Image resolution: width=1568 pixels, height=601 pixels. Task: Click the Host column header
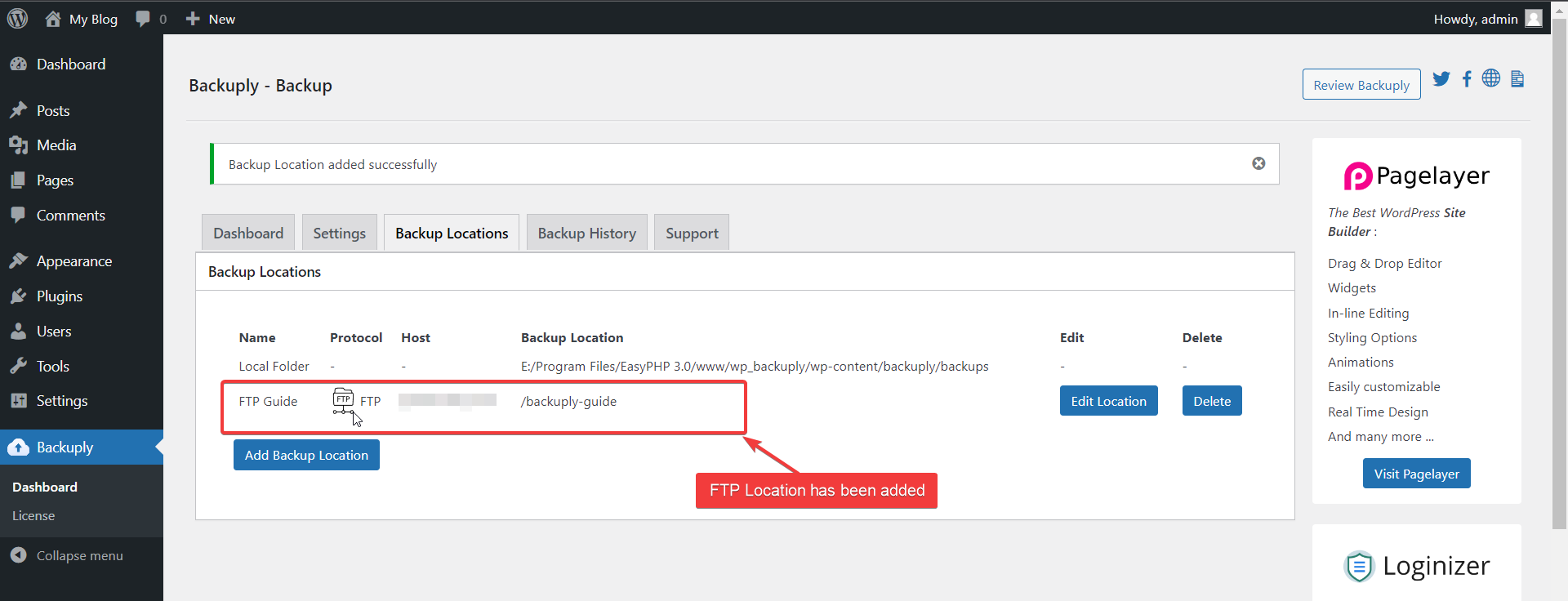[x=416, y=337]
